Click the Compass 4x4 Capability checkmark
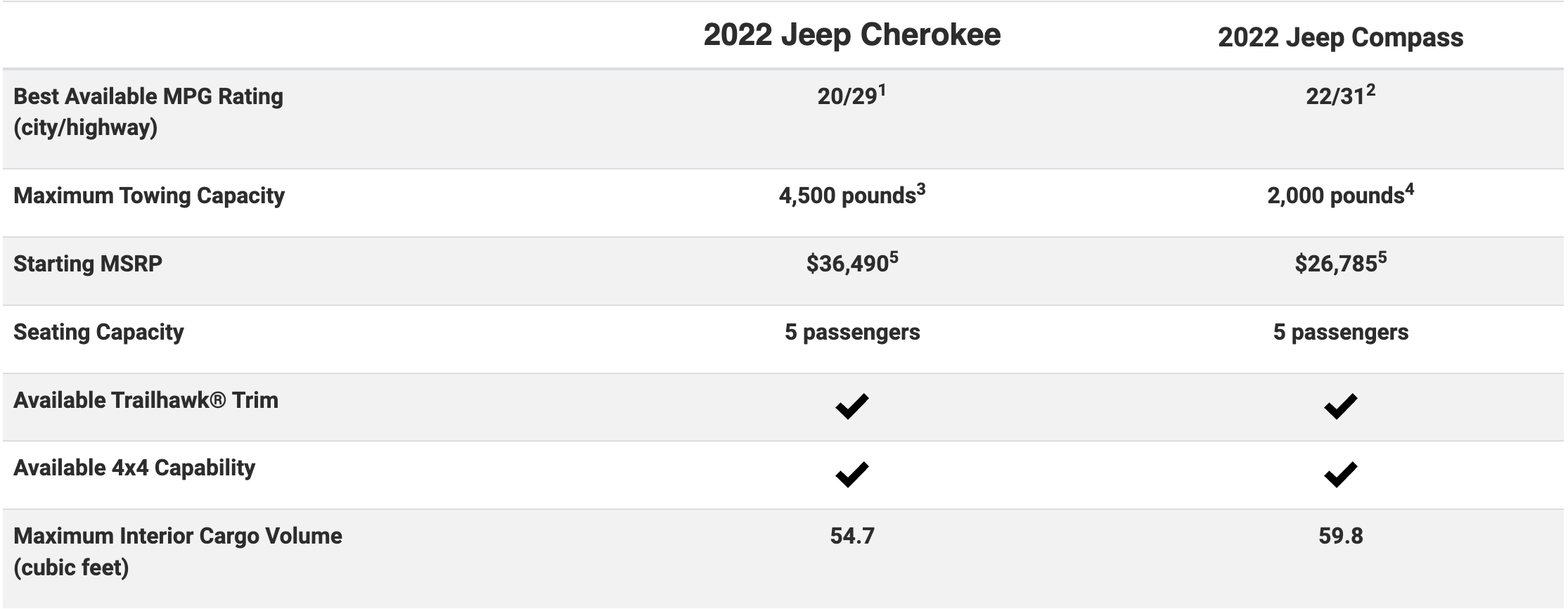 tap(1340, 475)
